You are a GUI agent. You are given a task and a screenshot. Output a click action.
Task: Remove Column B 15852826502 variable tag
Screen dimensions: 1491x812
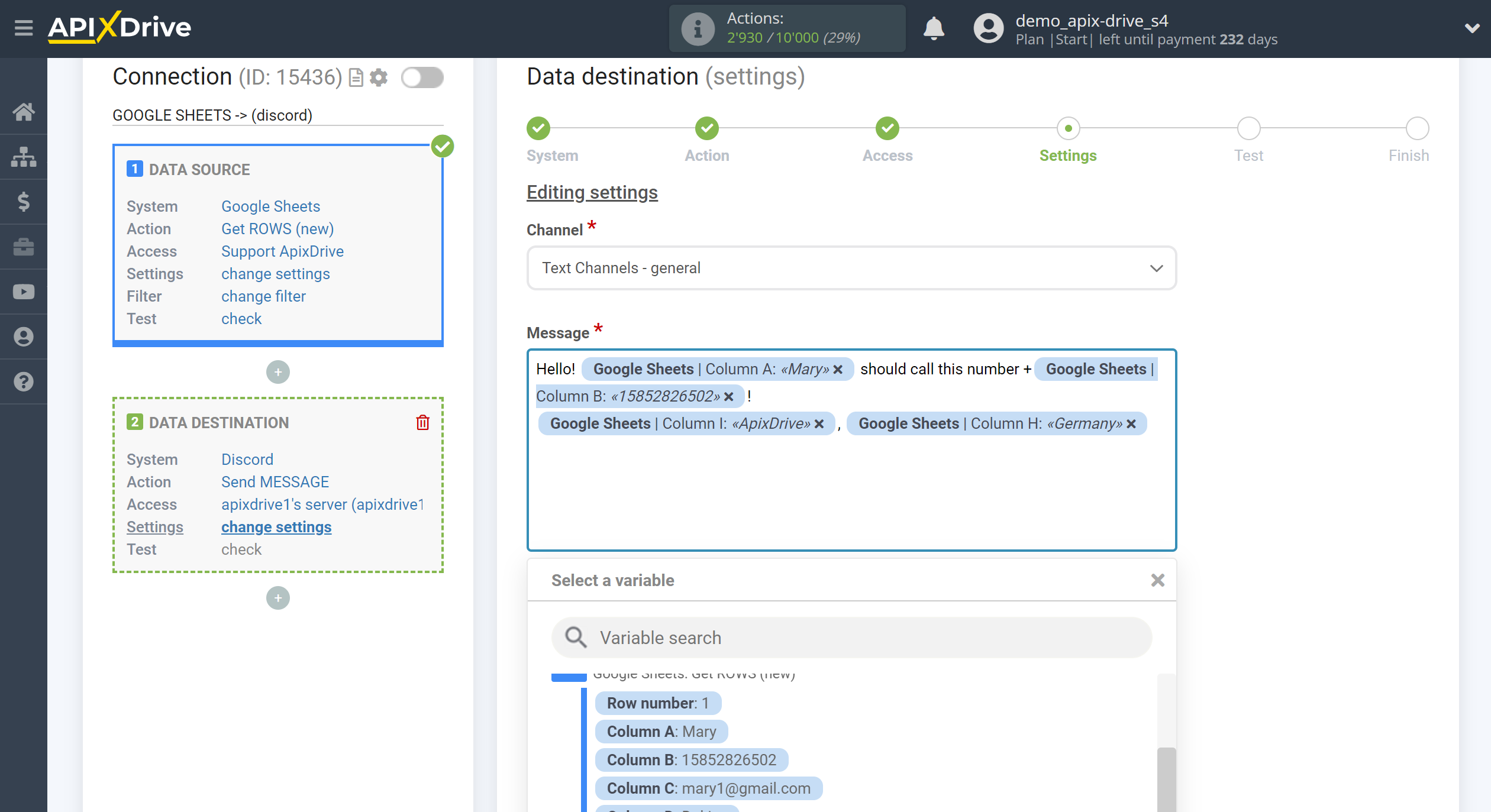(x=729, y=397)
